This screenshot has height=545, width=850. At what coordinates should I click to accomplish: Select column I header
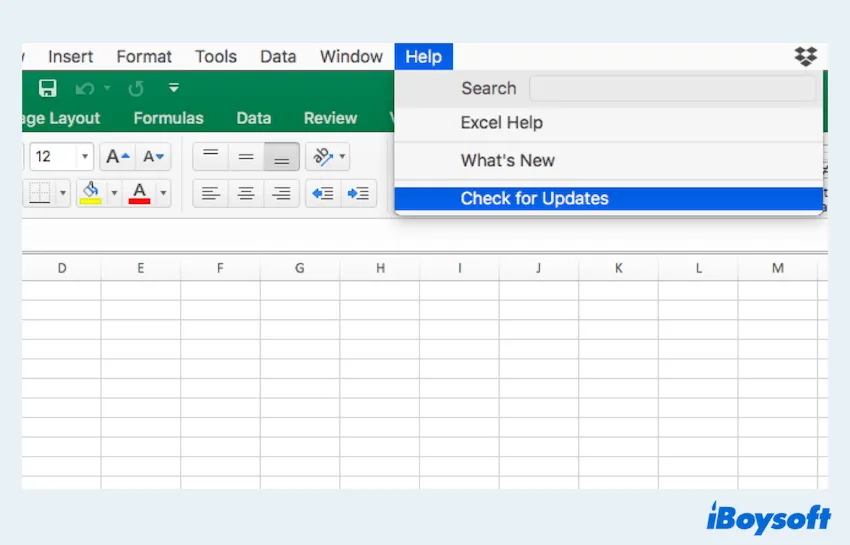(460, 268)
